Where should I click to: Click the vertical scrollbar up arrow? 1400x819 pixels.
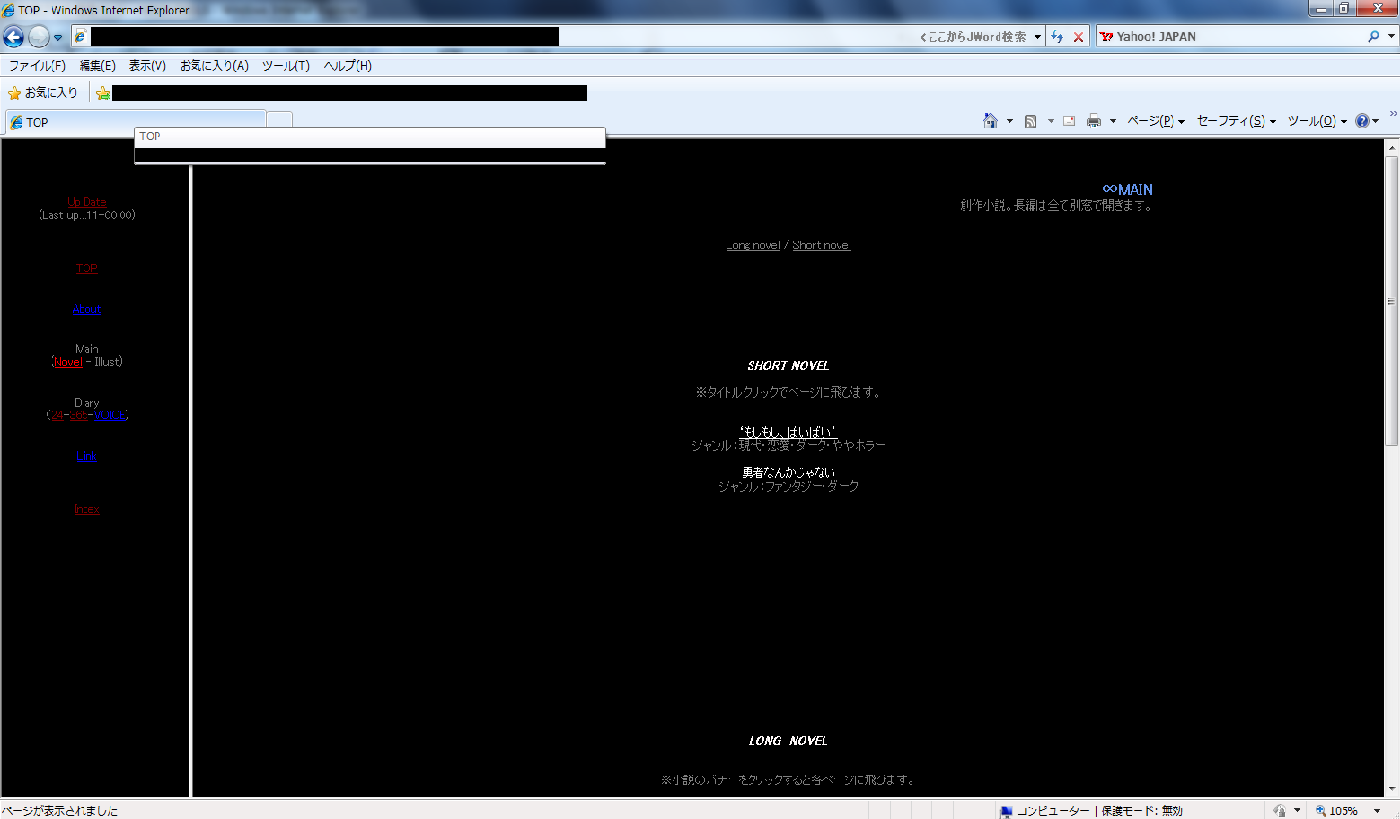pyautogui.click(x=1391, y=147)
